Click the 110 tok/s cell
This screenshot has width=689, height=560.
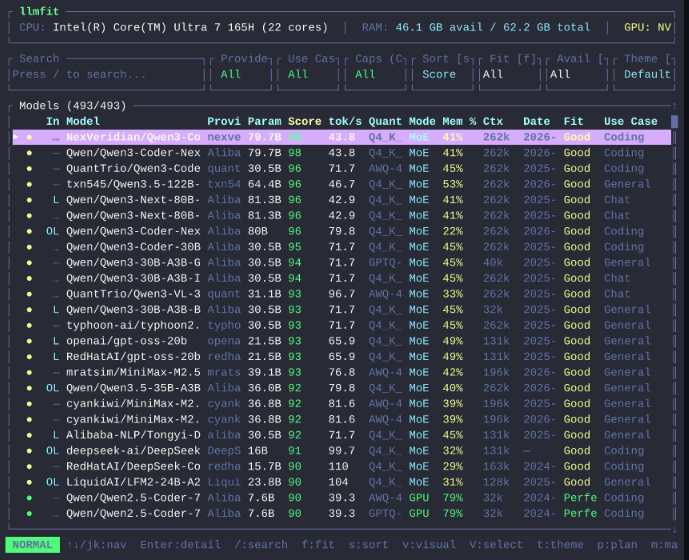tap(338, 466)
